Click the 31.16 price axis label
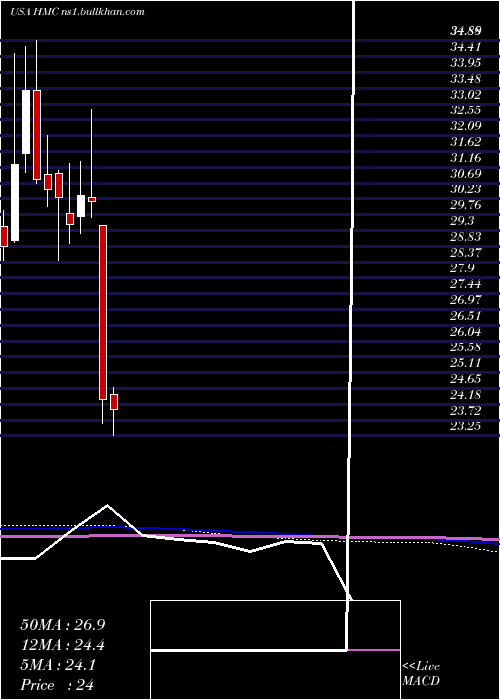 [466, 158]
